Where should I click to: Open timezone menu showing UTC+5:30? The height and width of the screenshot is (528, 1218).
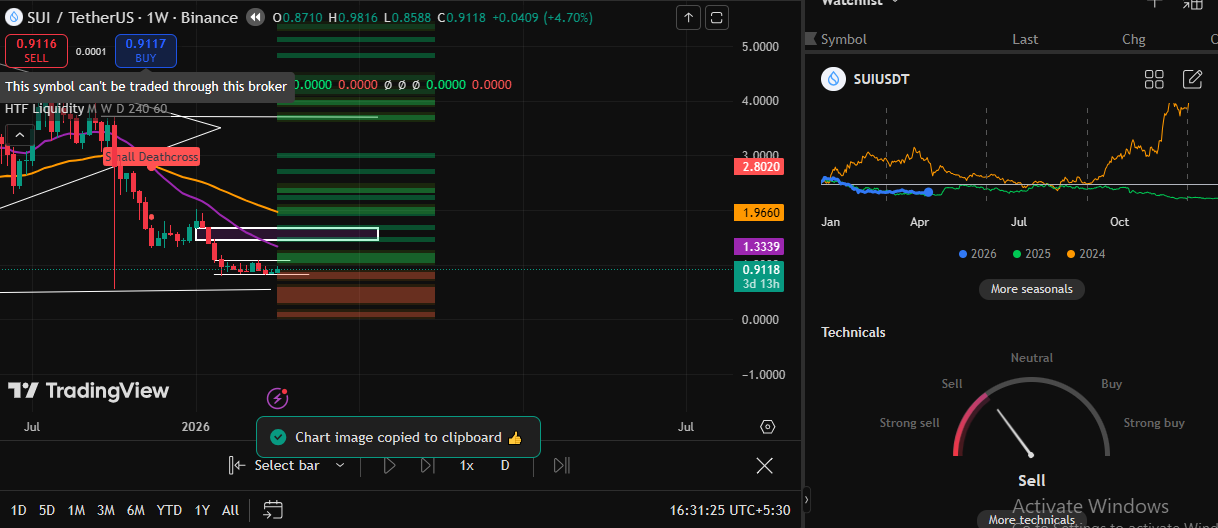[x=730, y=510]
